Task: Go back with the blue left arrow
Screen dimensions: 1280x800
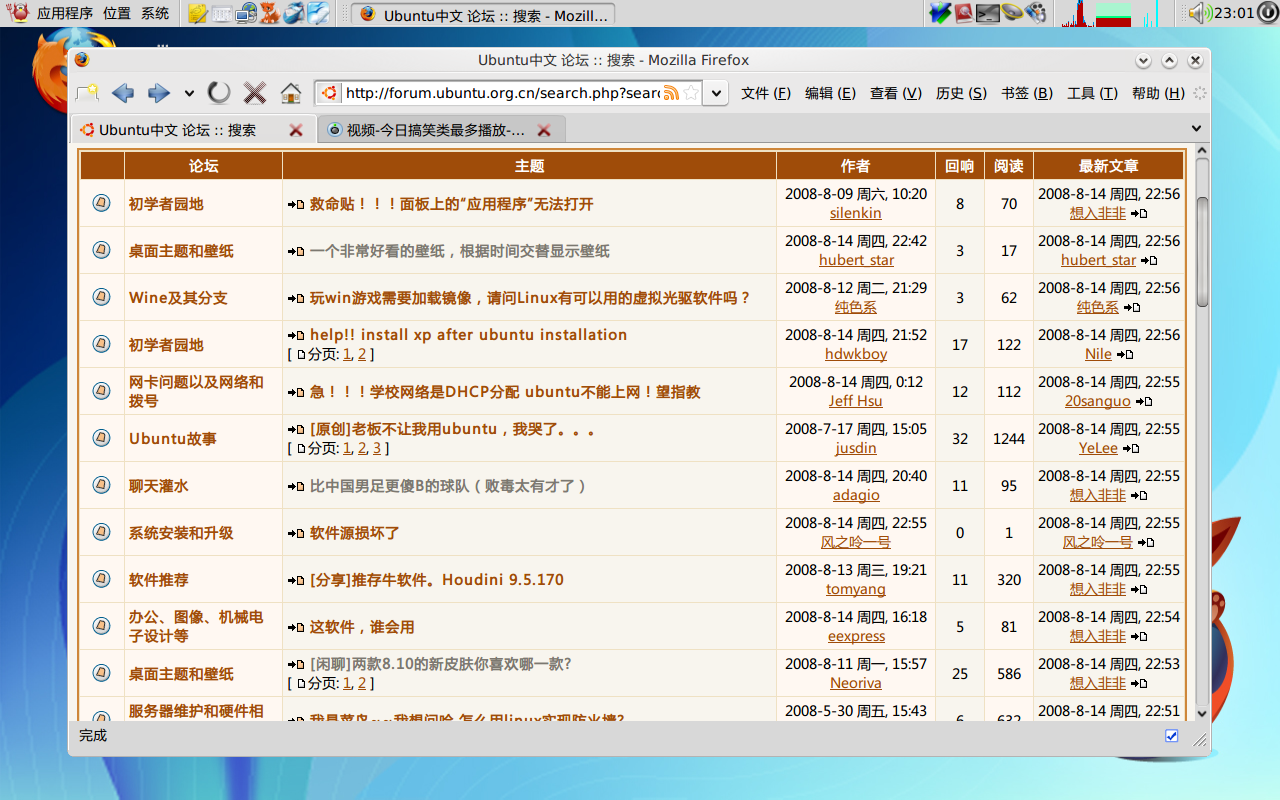Action: [123, 93]
